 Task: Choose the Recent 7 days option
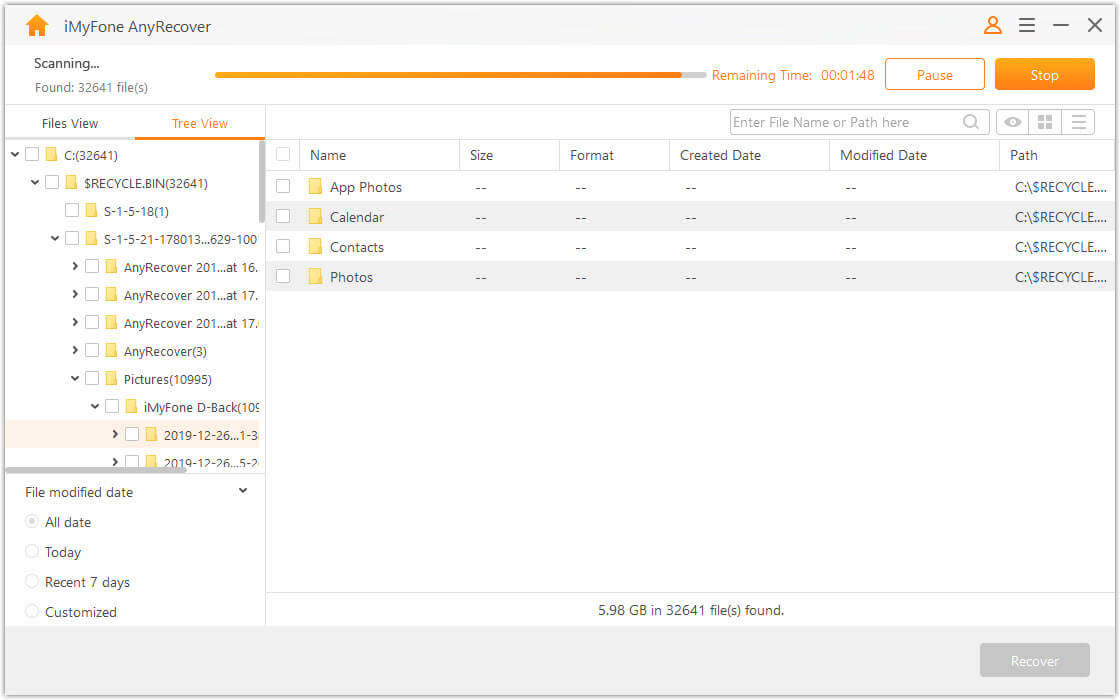(31, 581)
